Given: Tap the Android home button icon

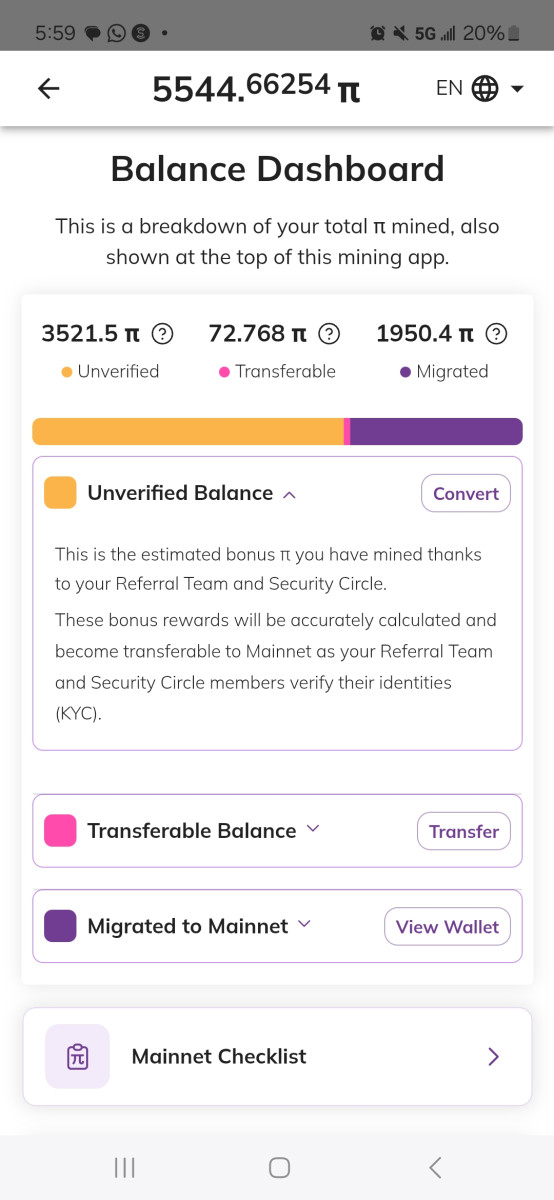Looking at the screenshot, I should point(280,1167).
